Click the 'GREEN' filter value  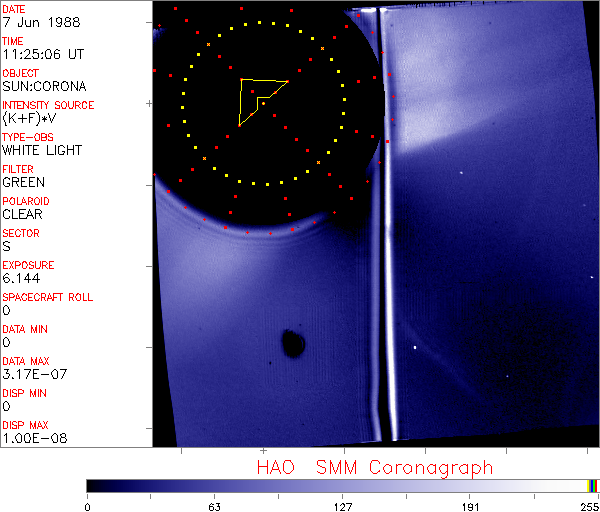(x=23, y=183)
